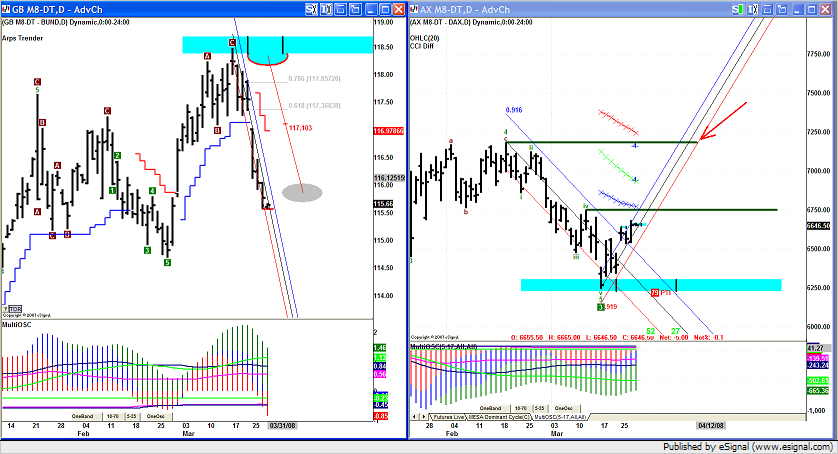Click the symbol link icon in GB chart title bar
The height and width of the screenshot is (454, 838).
[x=313, y=8]
